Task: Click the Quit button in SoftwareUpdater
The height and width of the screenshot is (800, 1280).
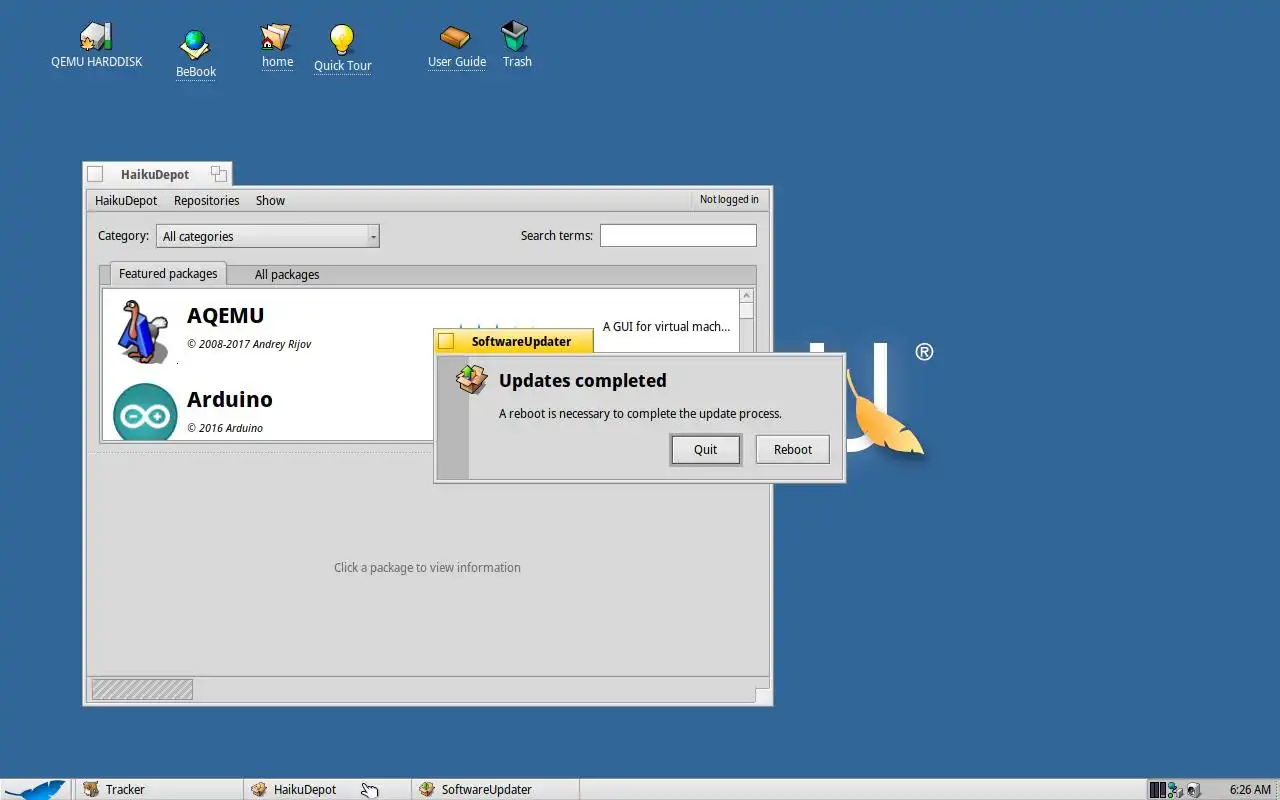Action: 706,449
